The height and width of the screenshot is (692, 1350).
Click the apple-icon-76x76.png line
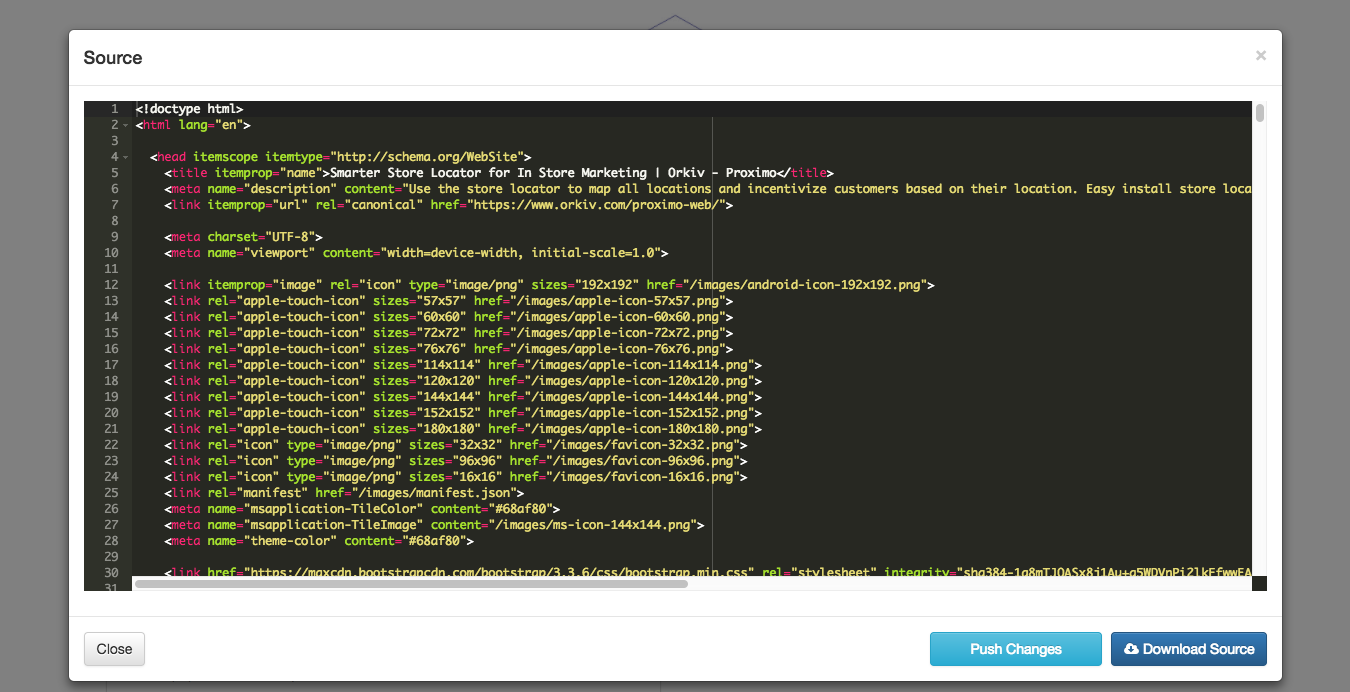pos(449,349)
